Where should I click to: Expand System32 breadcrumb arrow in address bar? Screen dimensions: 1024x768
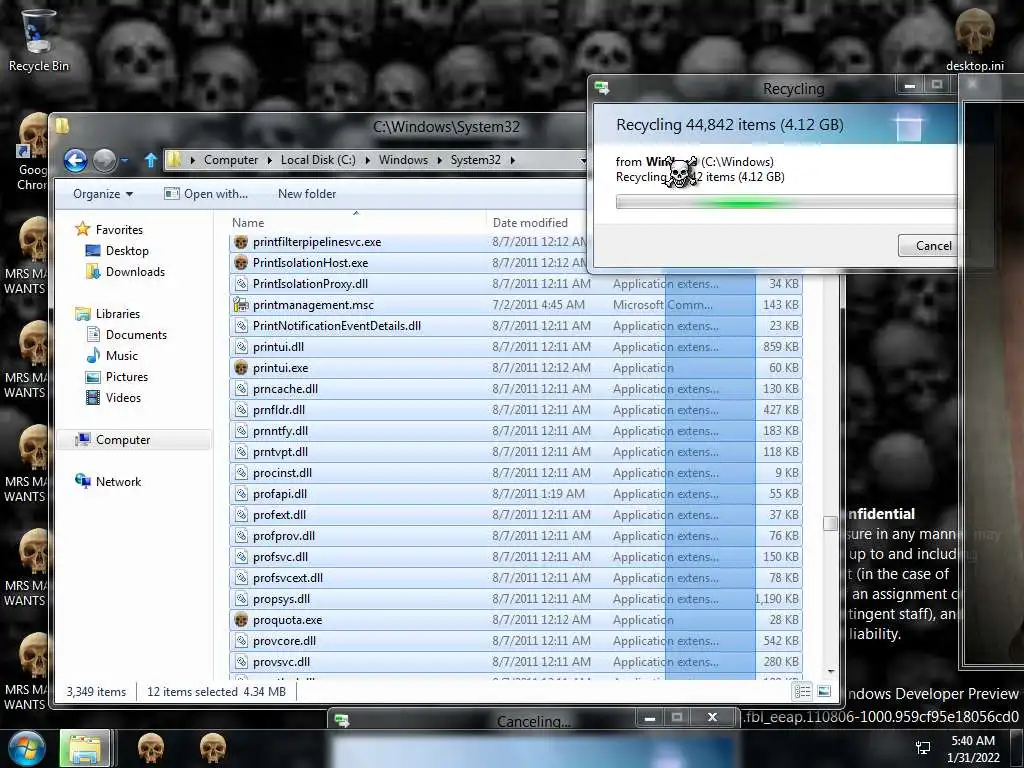pos(513,160)
